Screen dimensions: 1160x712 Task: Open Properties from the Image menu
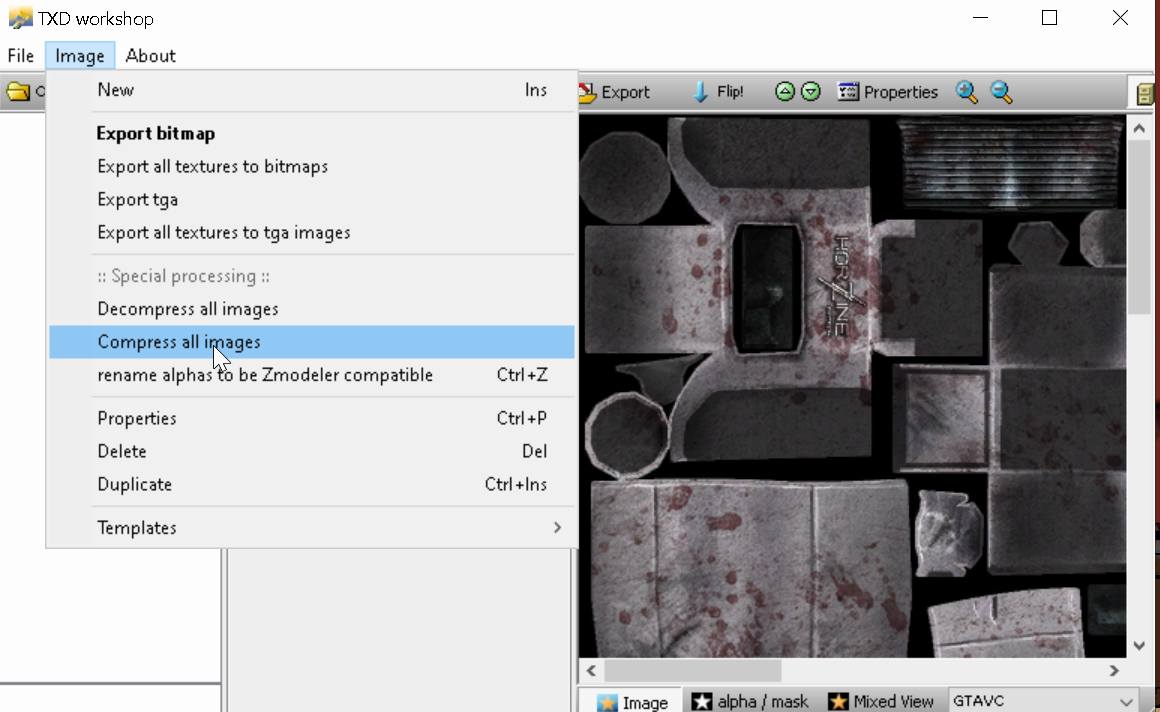pos(311,418)
